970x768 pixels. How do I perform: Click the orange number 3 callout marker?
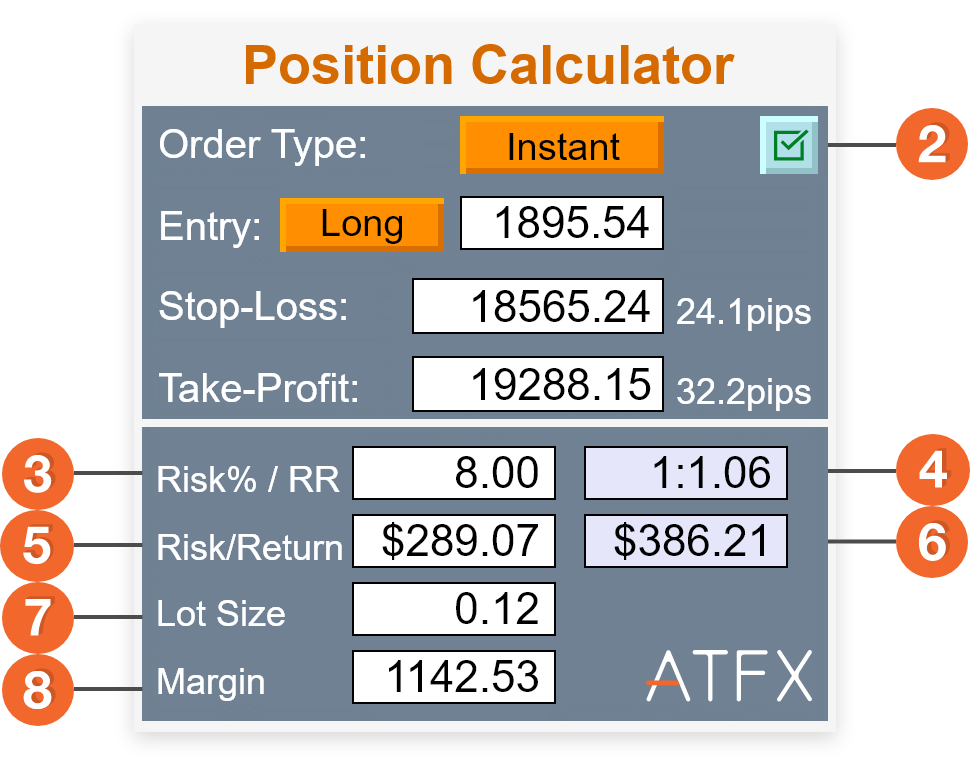[x=38, y=473]
